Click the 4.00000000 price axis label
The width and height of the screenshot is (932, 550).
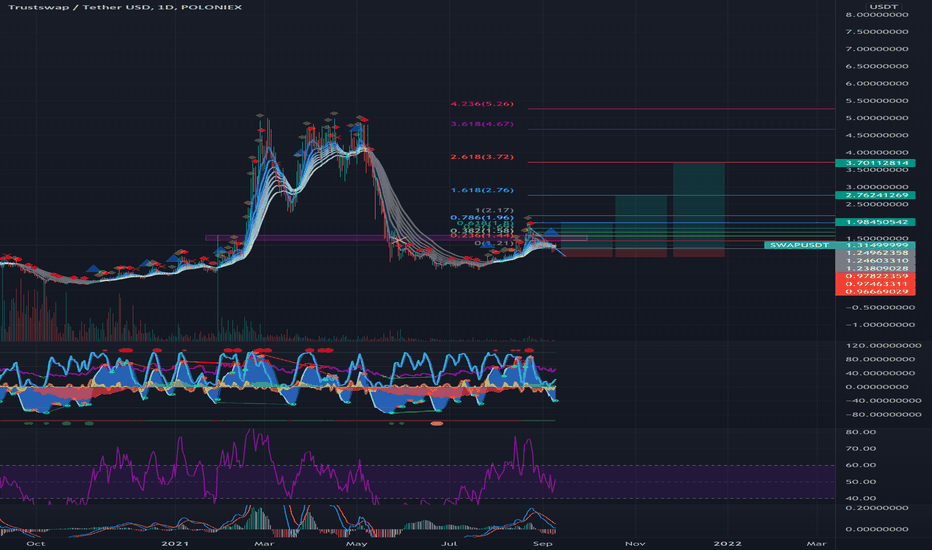(877, 153)
